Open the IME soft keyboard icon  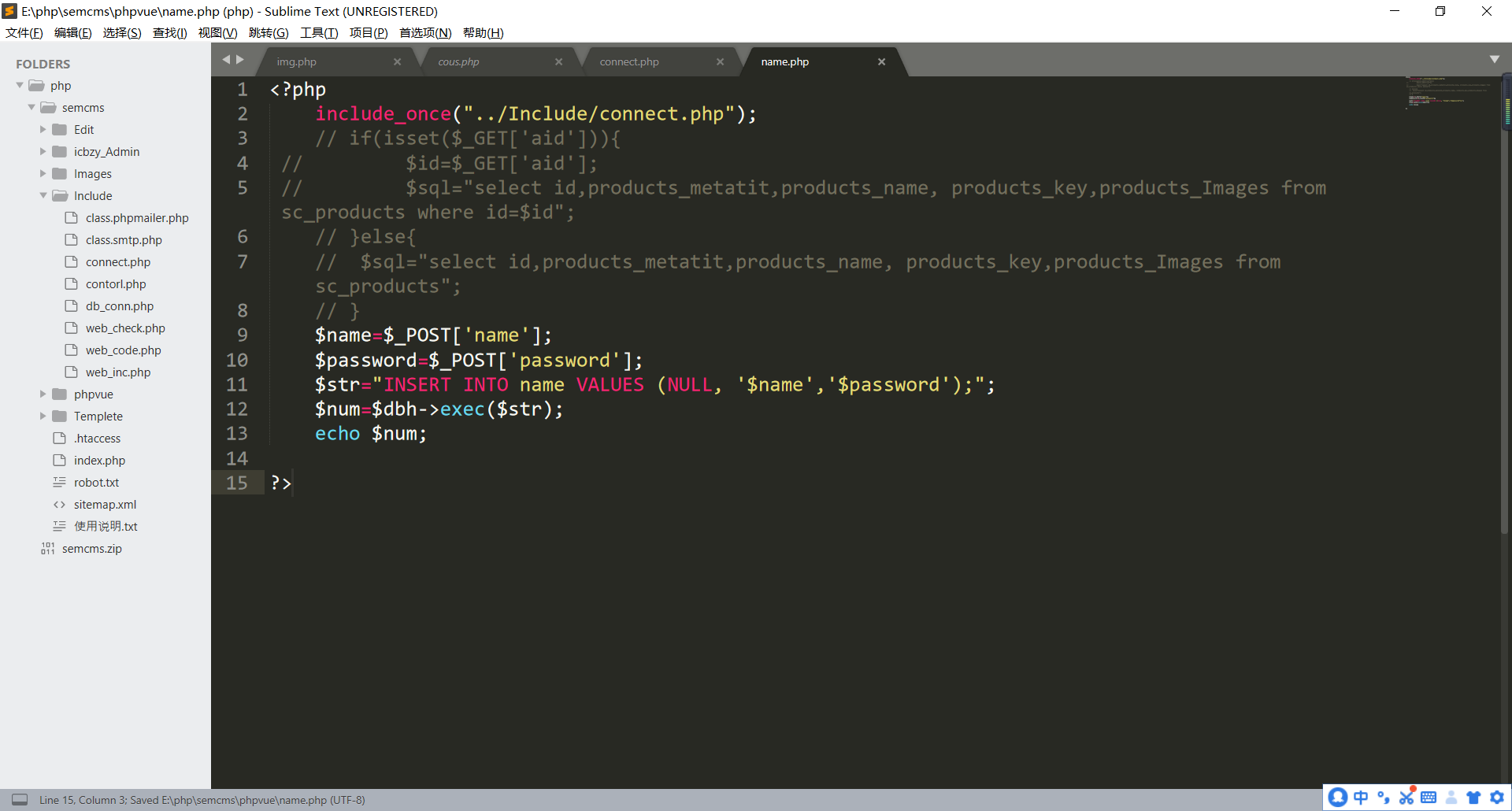coord(1429,797)
